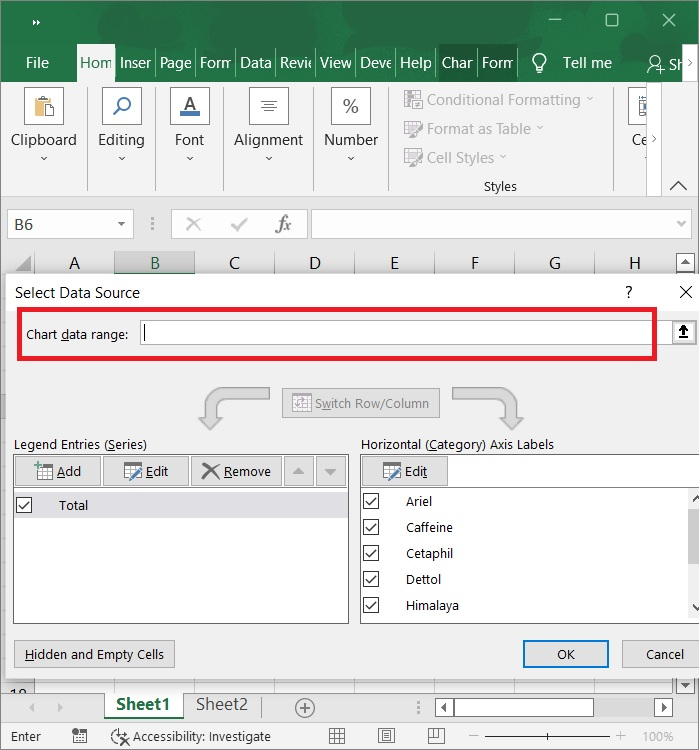Open the Name Box dropdown arrow

[x=122, y=224]
